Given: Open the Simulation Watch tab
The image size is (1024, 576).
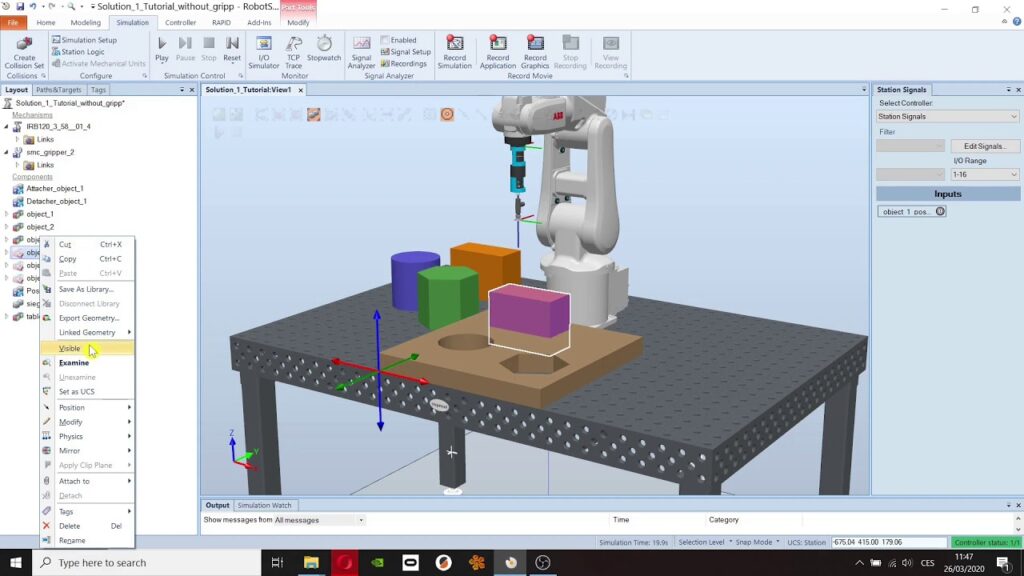Looking at the screenshot, I should coord(265,505).
